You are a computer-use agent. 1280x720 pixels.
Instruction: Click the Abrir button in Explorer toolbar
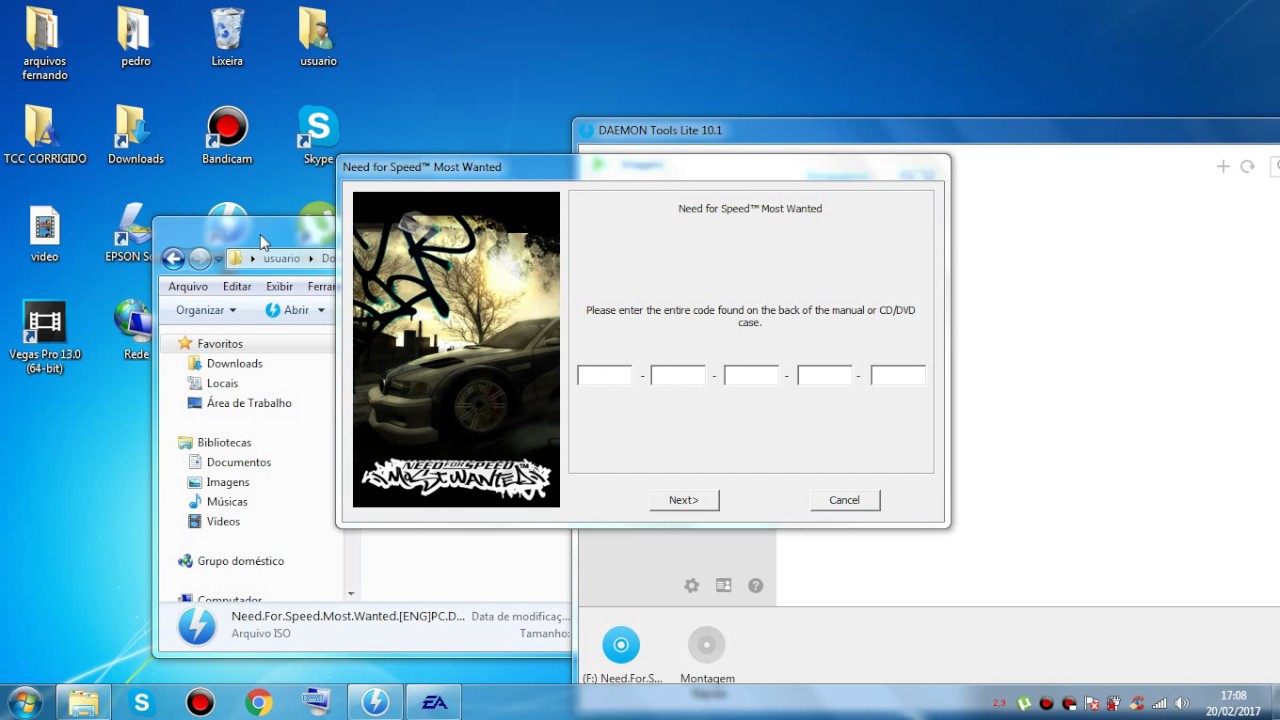click(x=287, y=310)
